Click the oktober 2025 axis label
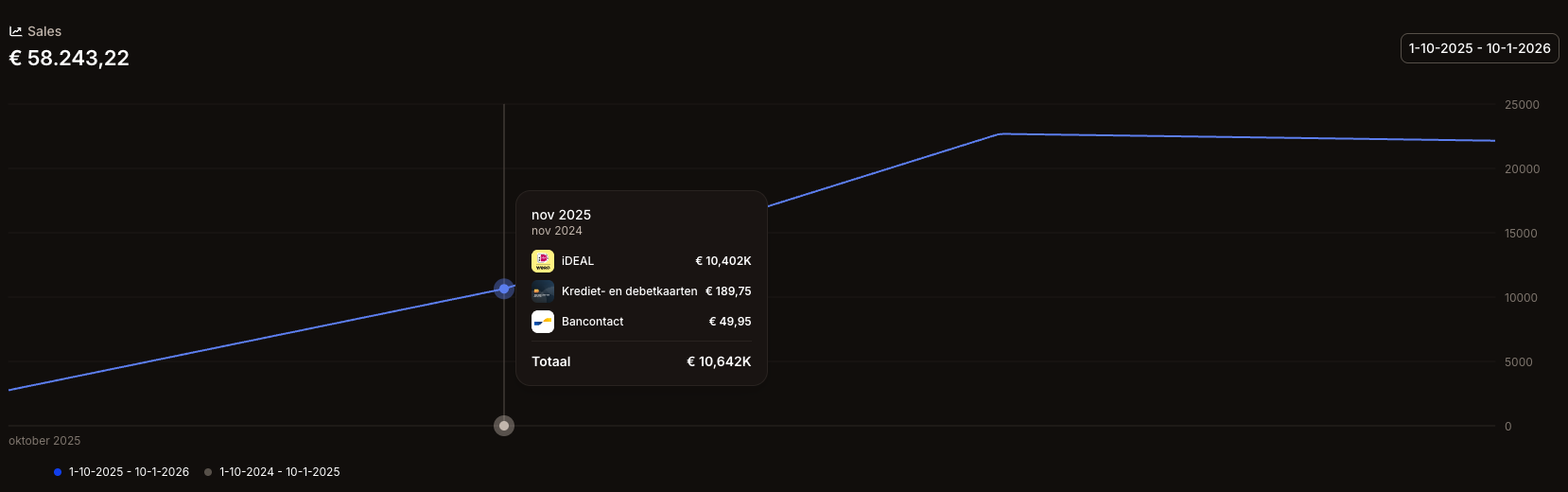This screenshot has height=492, width=1568. point(44,441)
